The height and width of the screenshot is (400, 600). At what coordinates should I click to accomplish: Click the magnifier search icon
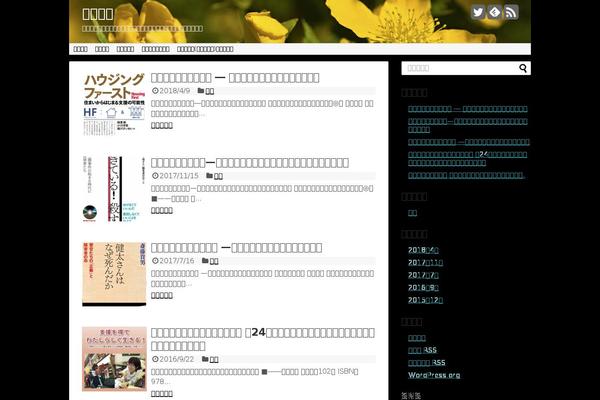(523, 68)
